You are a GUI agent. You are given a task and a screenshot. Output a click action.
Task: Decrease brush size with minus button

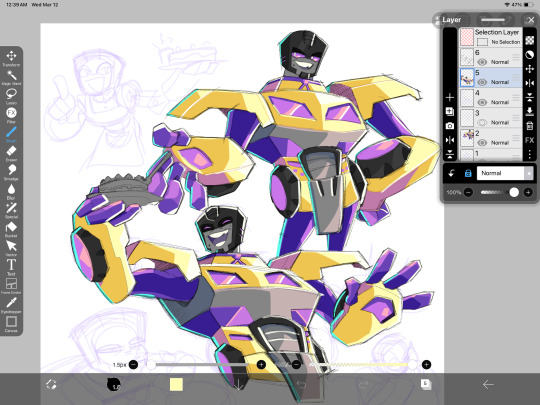[134, 364]
